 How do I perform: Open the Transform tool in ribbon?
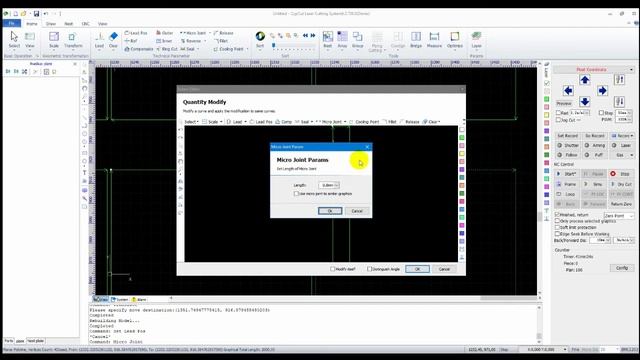point(73,40)
